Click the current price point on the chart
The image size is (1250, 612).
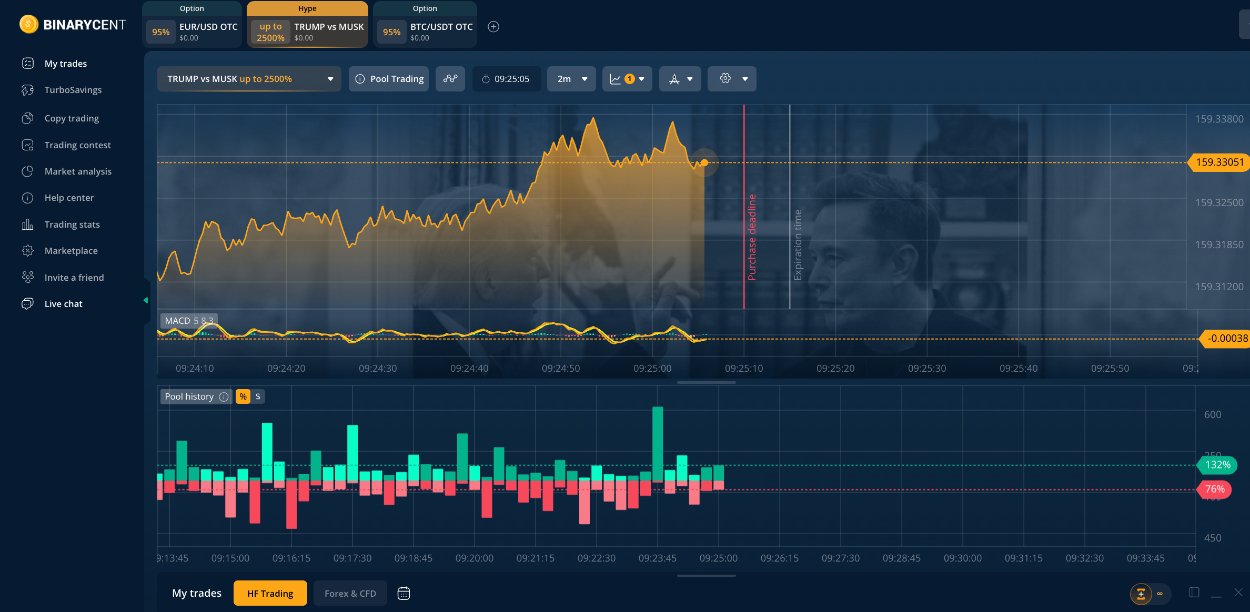pyautogui.click(x=704, y=162)
